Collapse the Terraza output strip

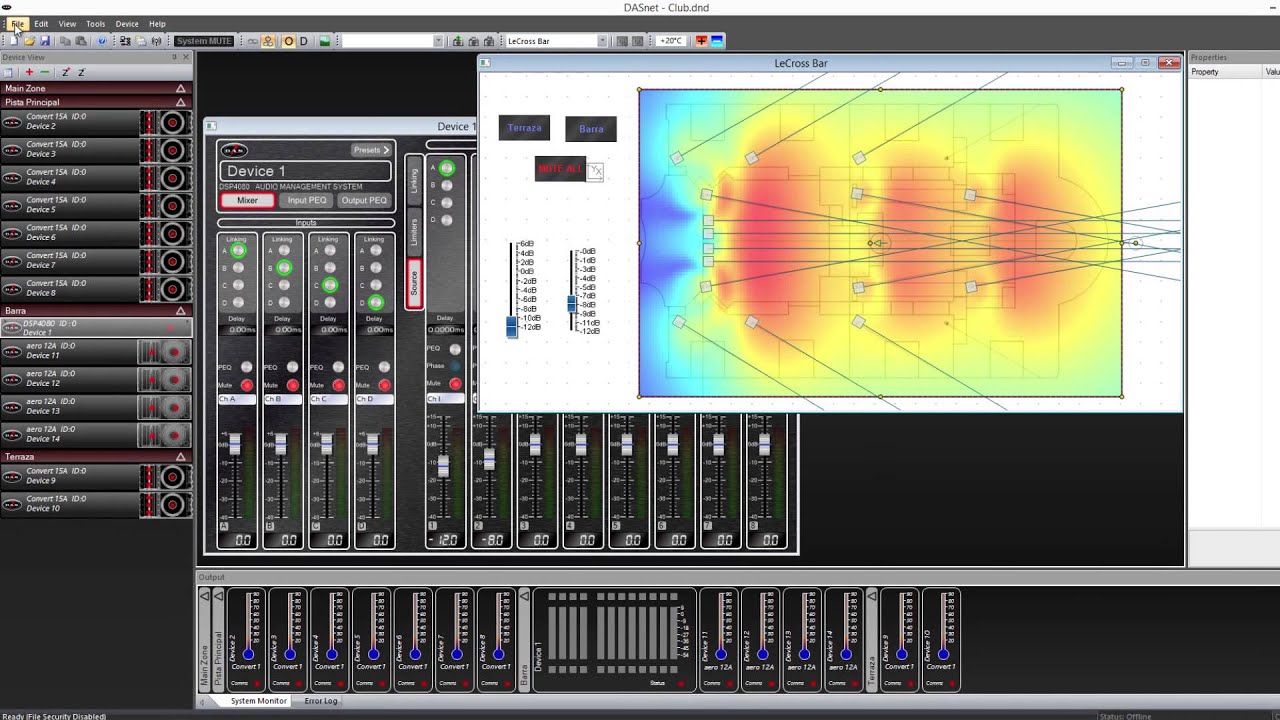pos(871,596)
